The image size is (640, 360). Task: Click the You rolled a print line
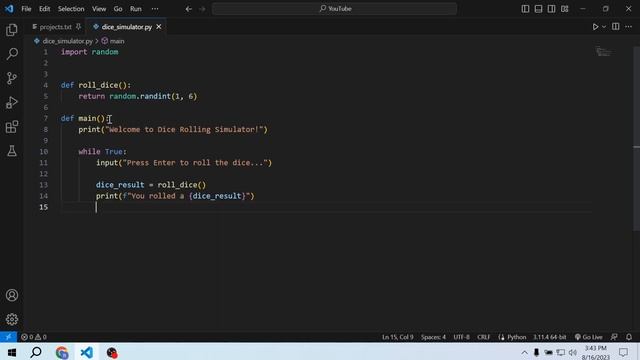coord(175,196)
